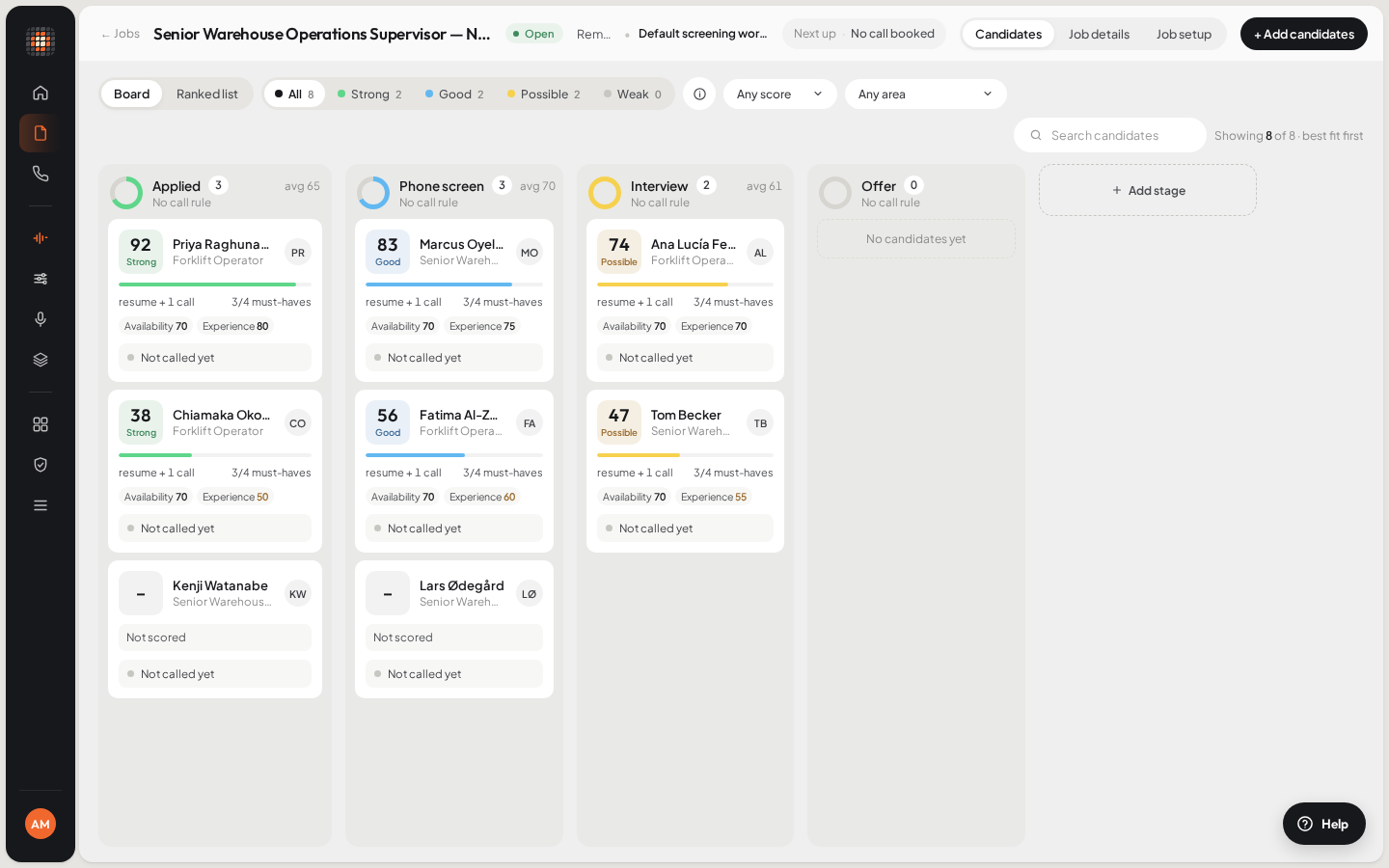Viewport: 1389px width, 868px height.
Task: Click Availability 70 tag on Fatima's card
Action: (402, 498)
